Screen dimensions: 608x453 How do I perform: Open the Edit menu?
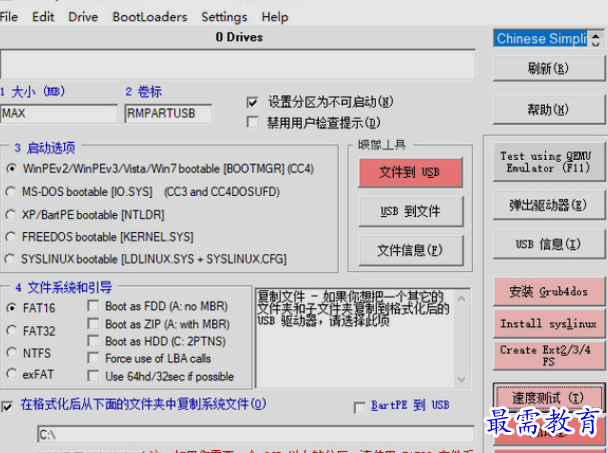43,17
